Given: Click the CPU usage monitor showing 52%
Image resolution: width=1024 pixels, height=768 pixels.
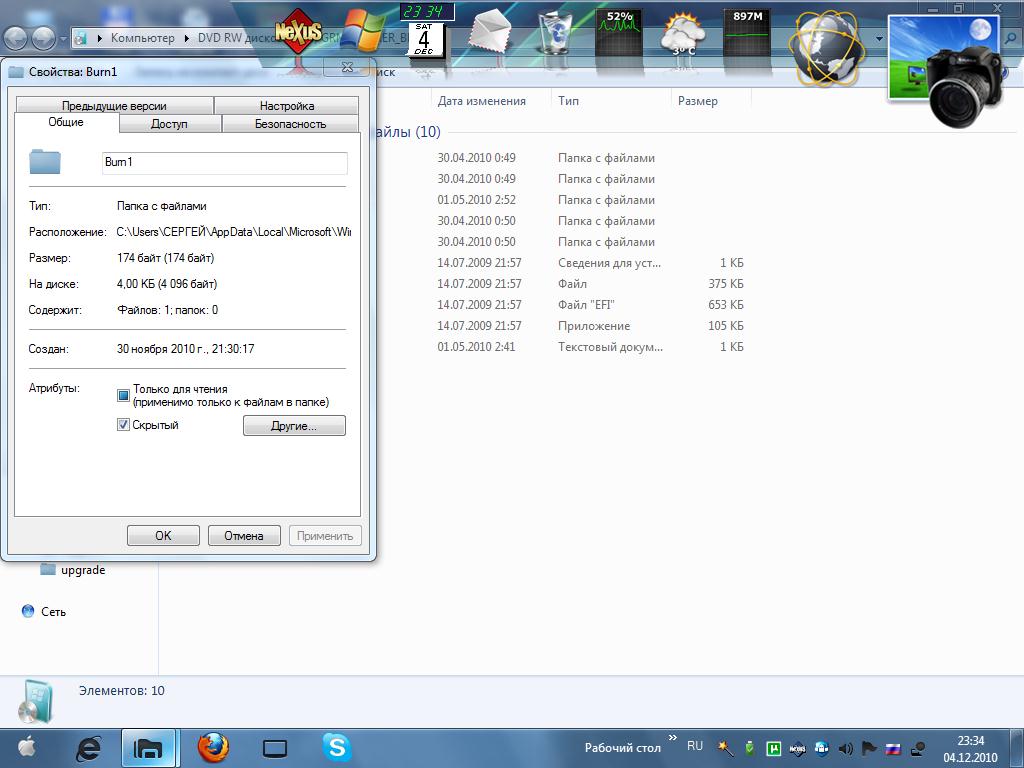Looking at the screenshot, I should [619, 32].
